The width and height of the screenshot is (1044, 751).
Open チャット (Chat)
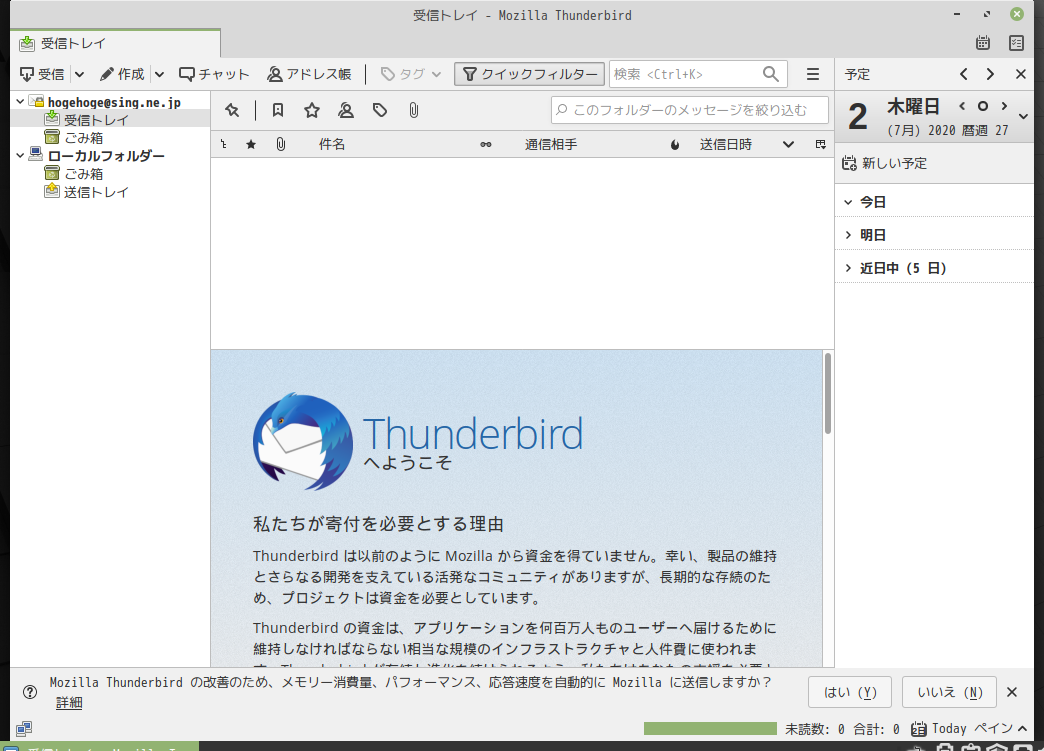(214, 74)
